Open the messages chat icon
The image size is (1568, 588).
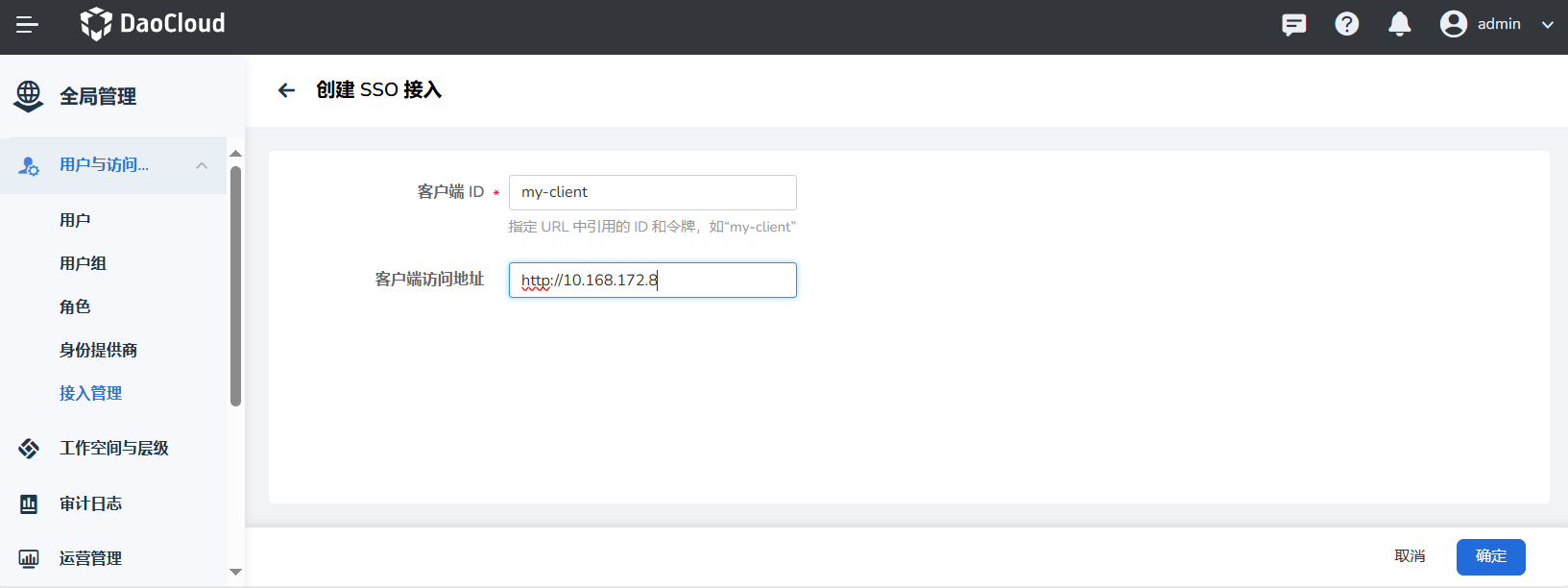coord(1293,24)
